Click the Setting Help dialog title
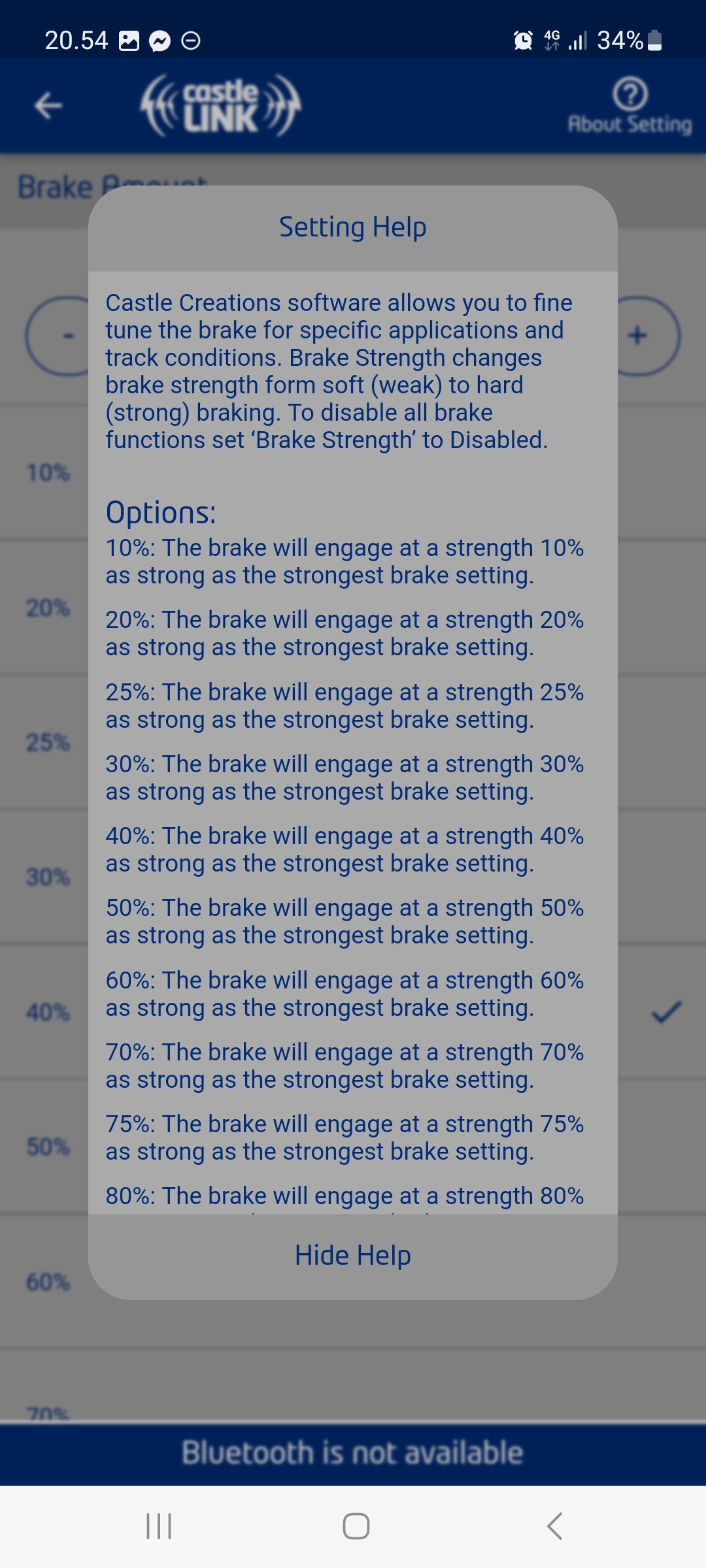The image size is (706, 1568). tap(352, 227)
